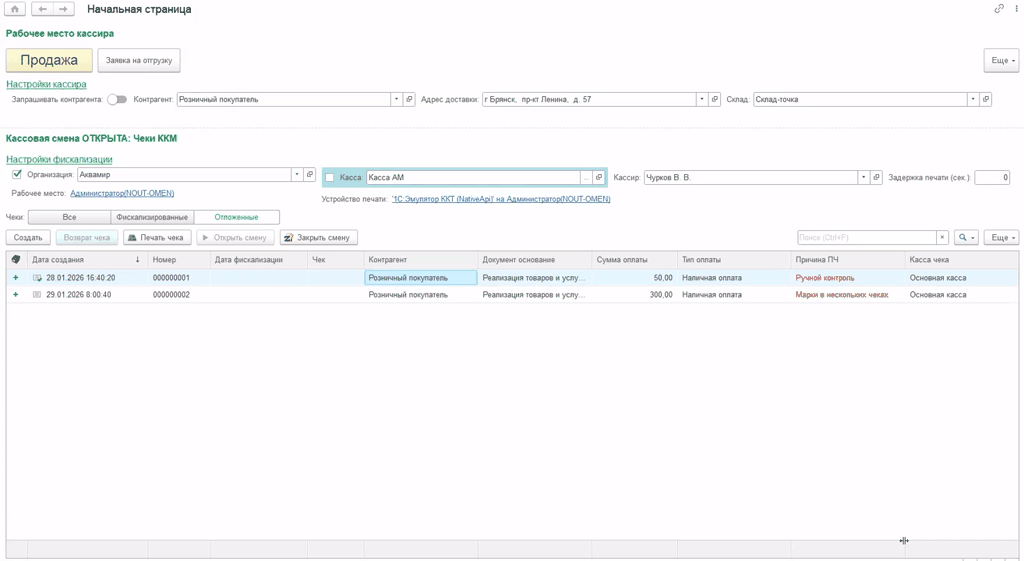Open Склад field's open-record icon
Screen dimensions: 1024x561
986,100
